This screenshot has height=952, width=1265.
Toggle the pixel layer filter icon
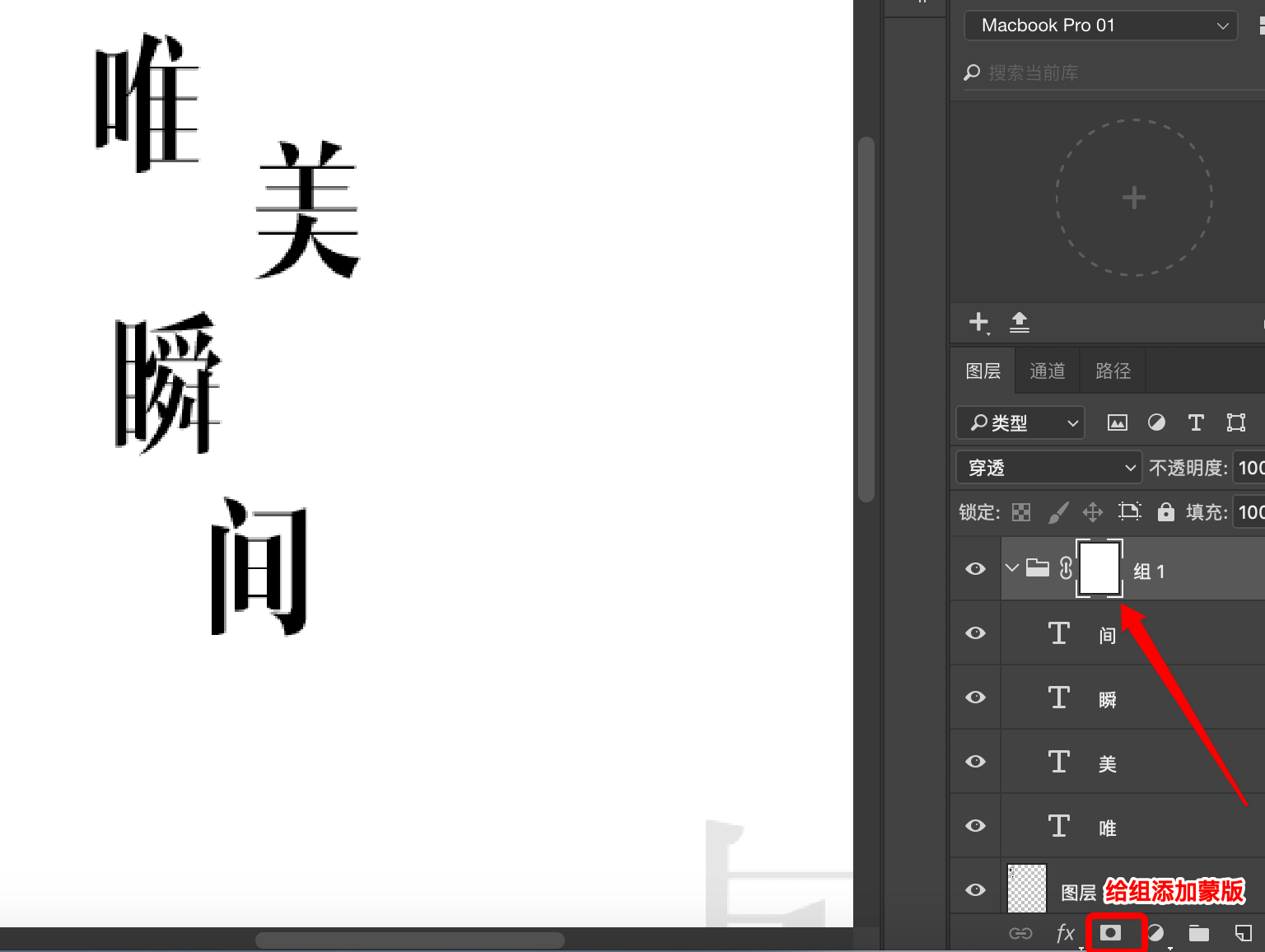coord(1118,423)
